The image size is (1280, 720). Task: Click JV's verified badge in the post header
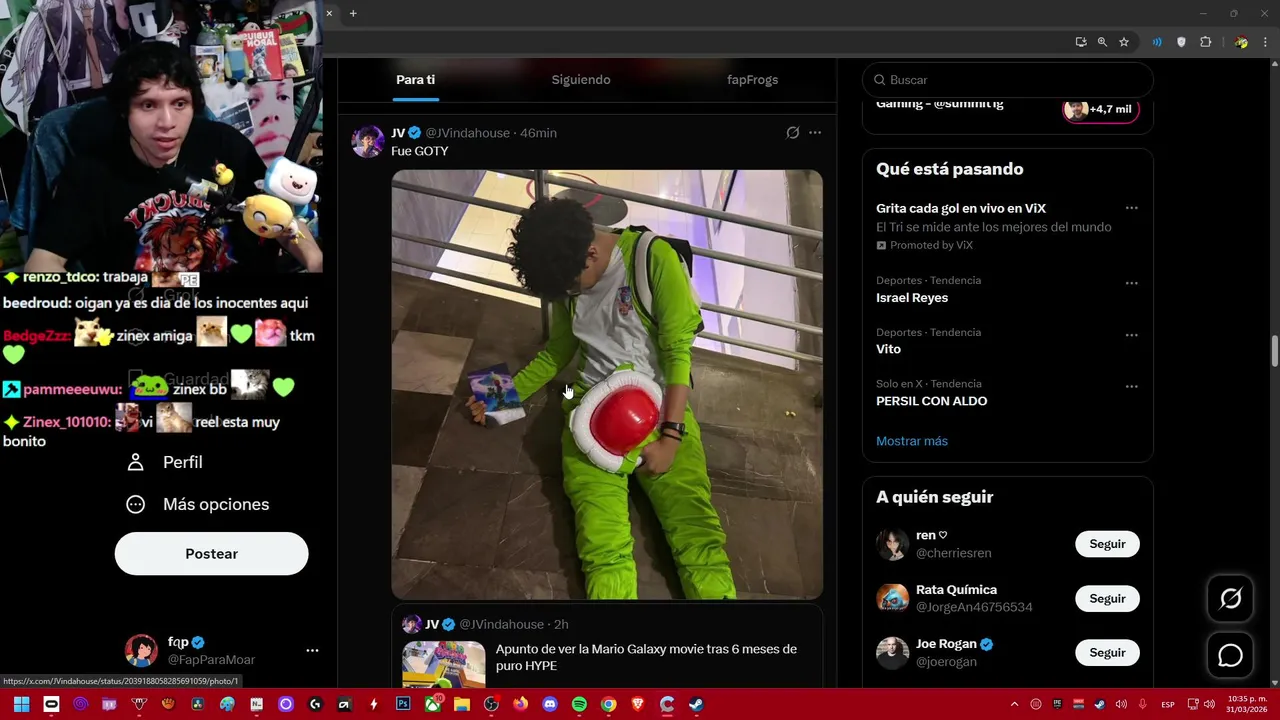(x=415, y=133)
